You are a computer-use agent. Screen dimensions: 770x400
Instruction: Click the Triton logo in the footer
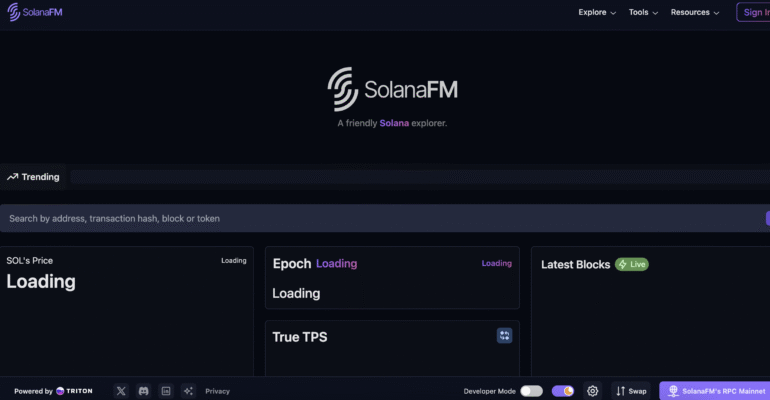point(74,391)
